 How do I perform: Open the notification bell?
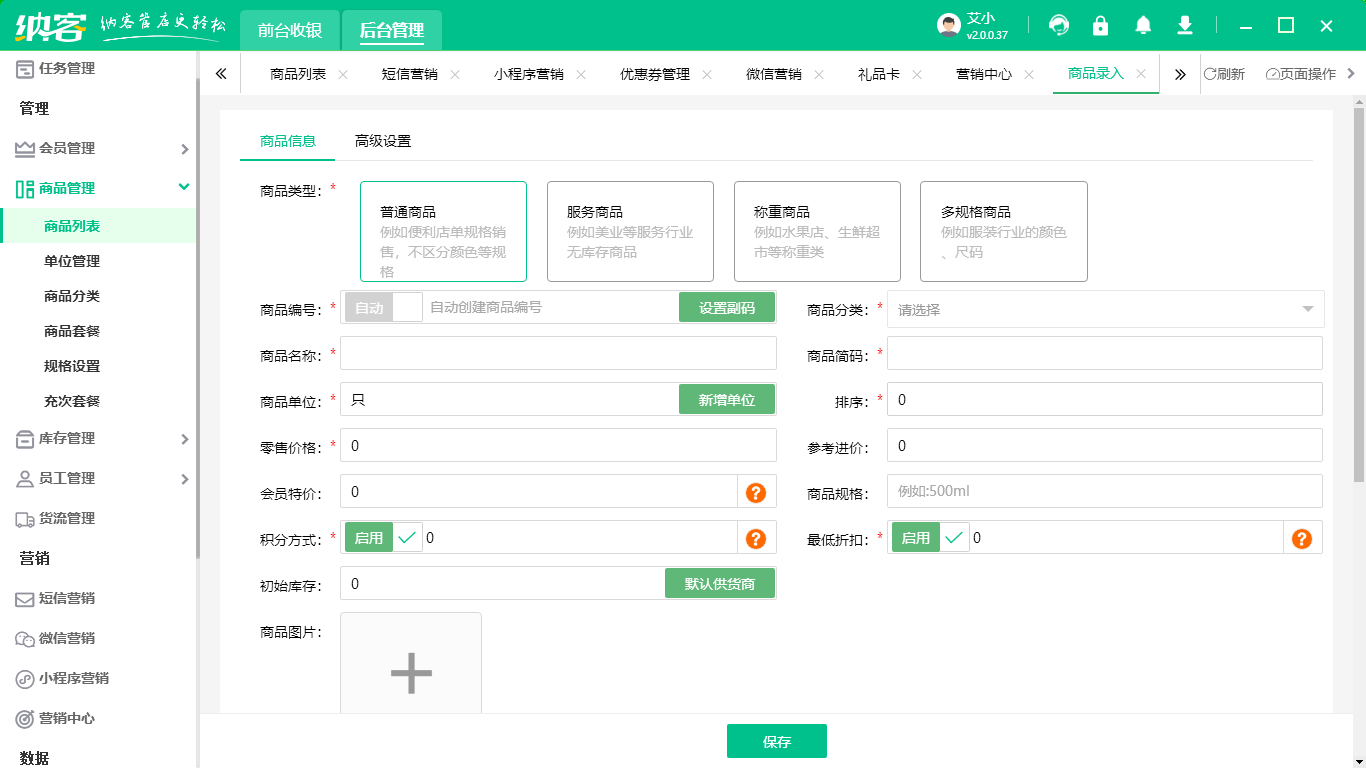pyautogui.click(x=1143, y=26)
